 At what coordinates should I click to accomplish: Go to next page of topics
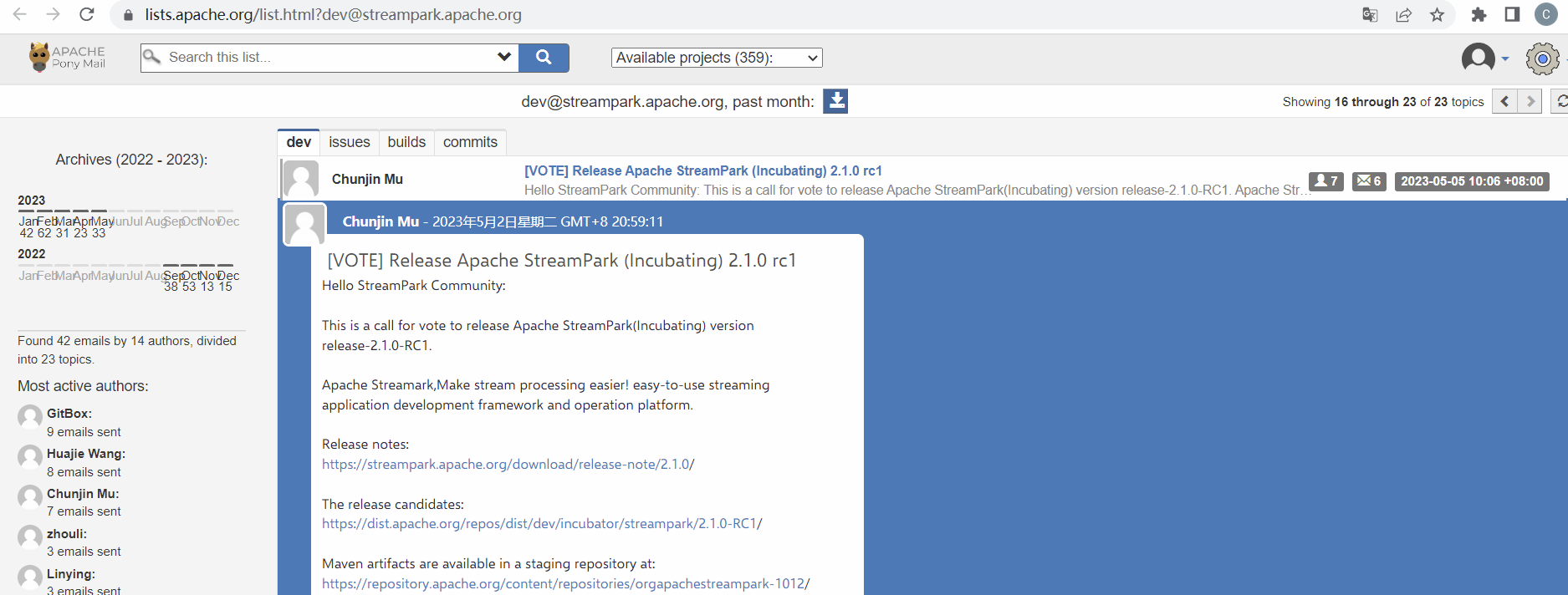point(1530,102)
